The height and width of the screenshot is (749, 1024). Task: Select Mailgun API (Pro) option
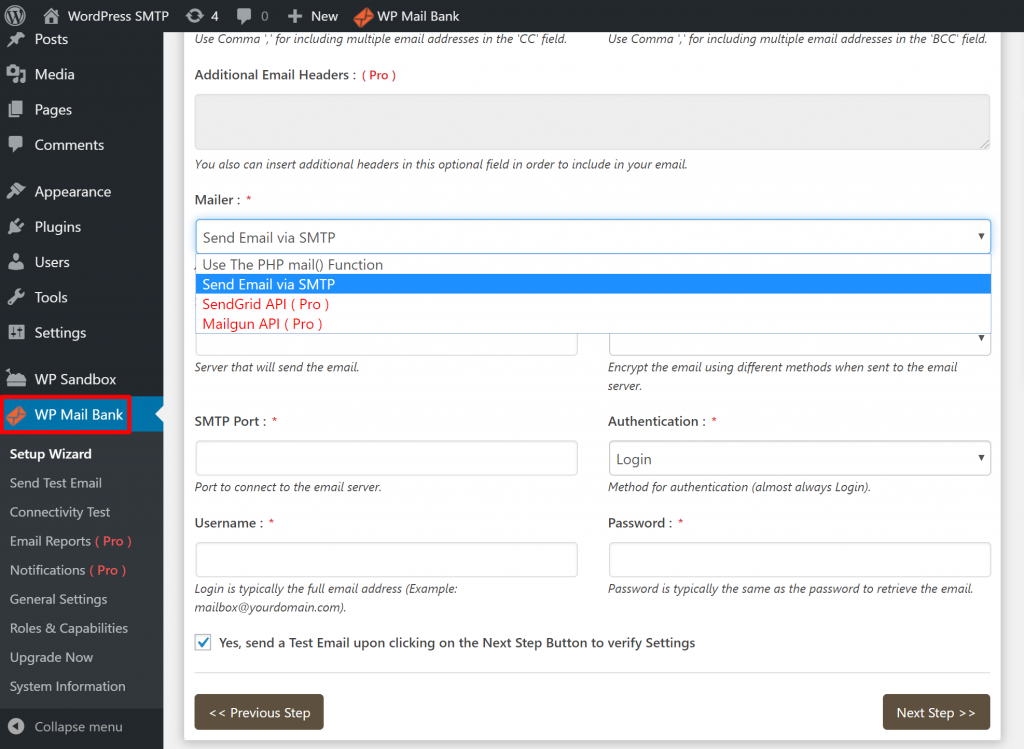[x=593, y=323]
